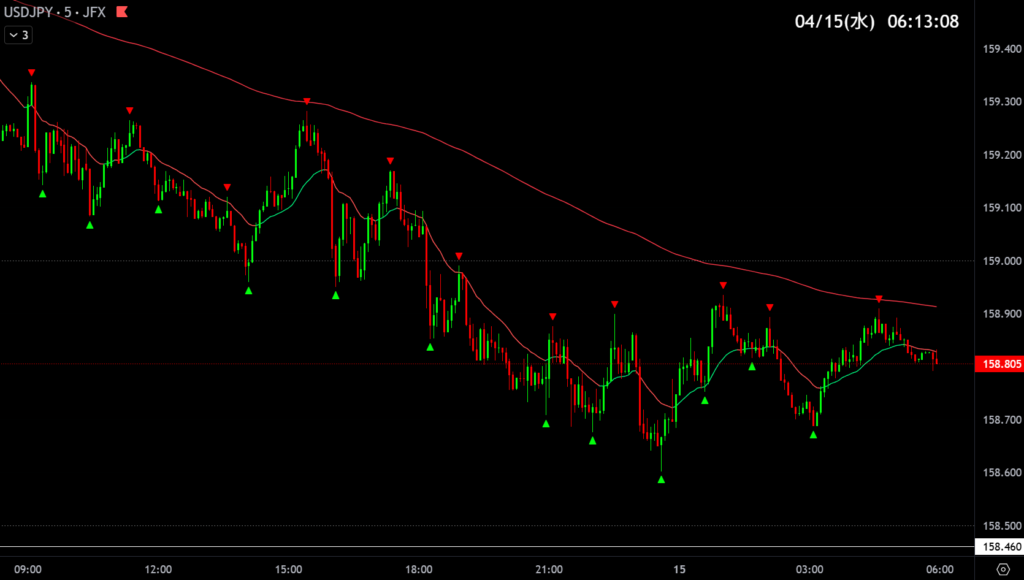This screenshot has width=1024, height=580.
Task: Click the 159.400 value on the price scale
Action: pos(1001,49)
